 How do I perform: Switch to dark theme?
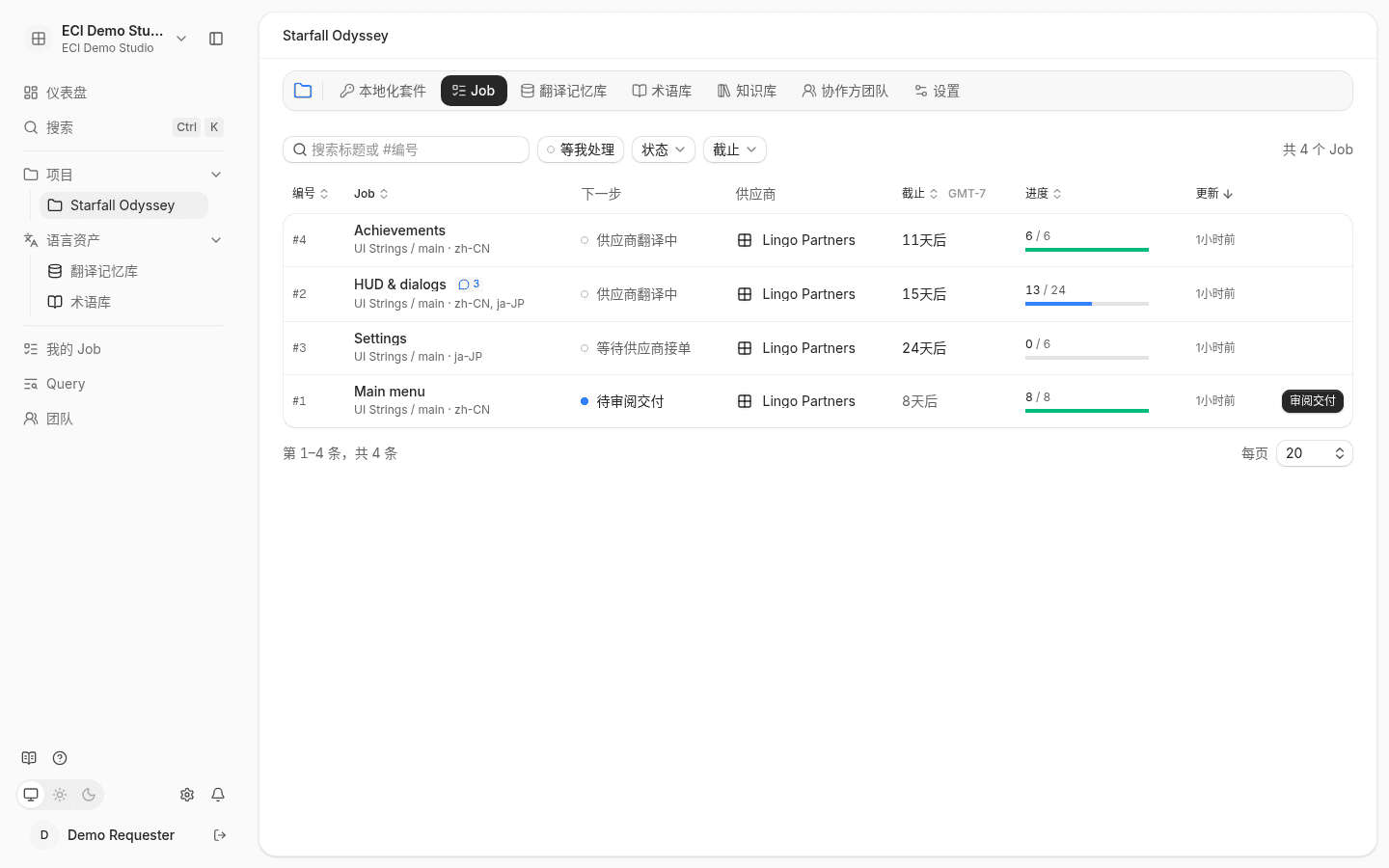point(89,795)
